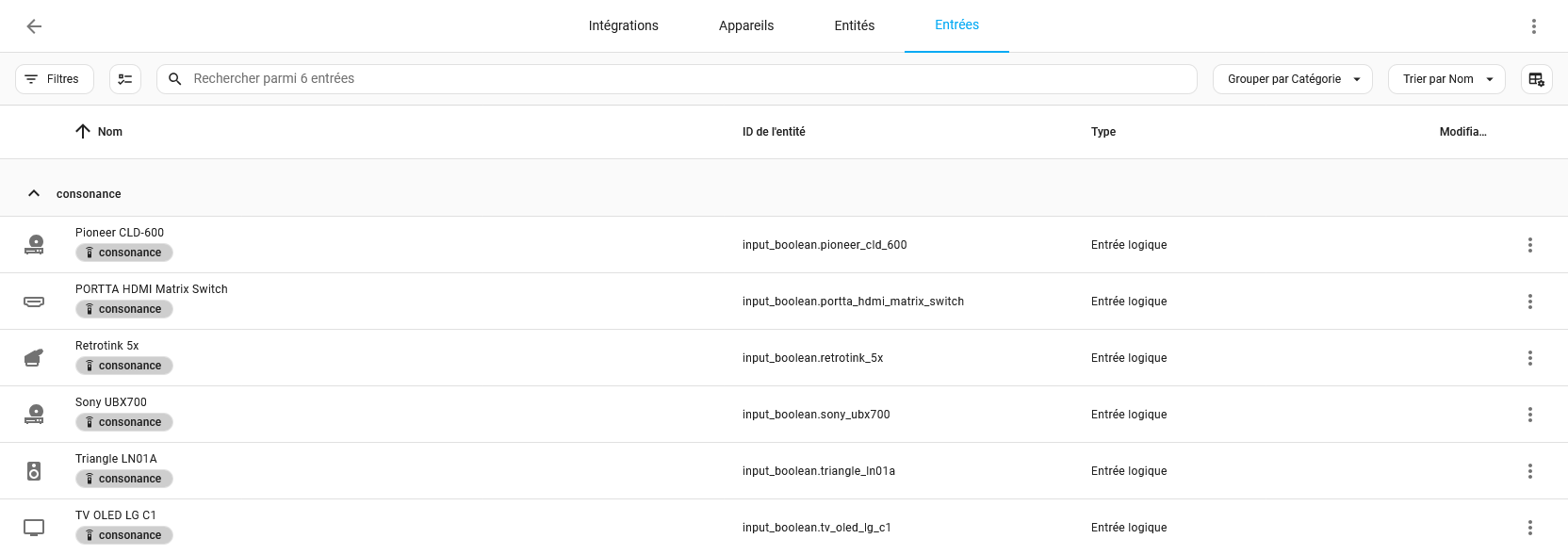Sort by the Modifia… column header
The image size is (1568, 555).
(x=1462, y=132)
